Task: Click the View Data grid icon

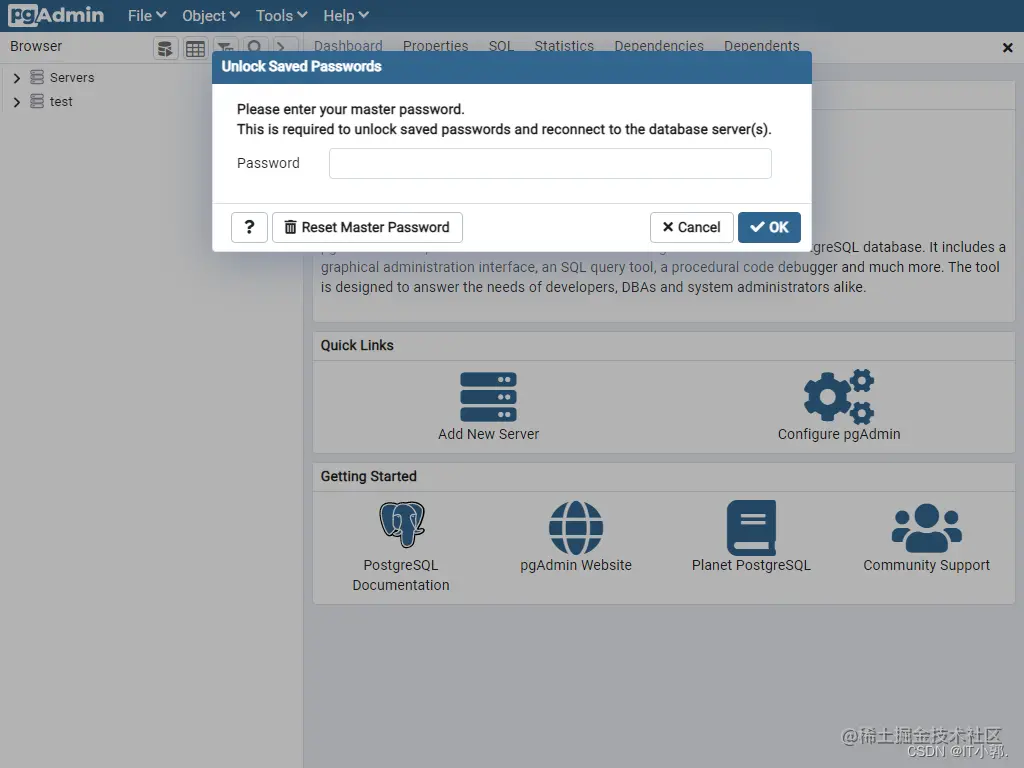Action: [195, 48]
